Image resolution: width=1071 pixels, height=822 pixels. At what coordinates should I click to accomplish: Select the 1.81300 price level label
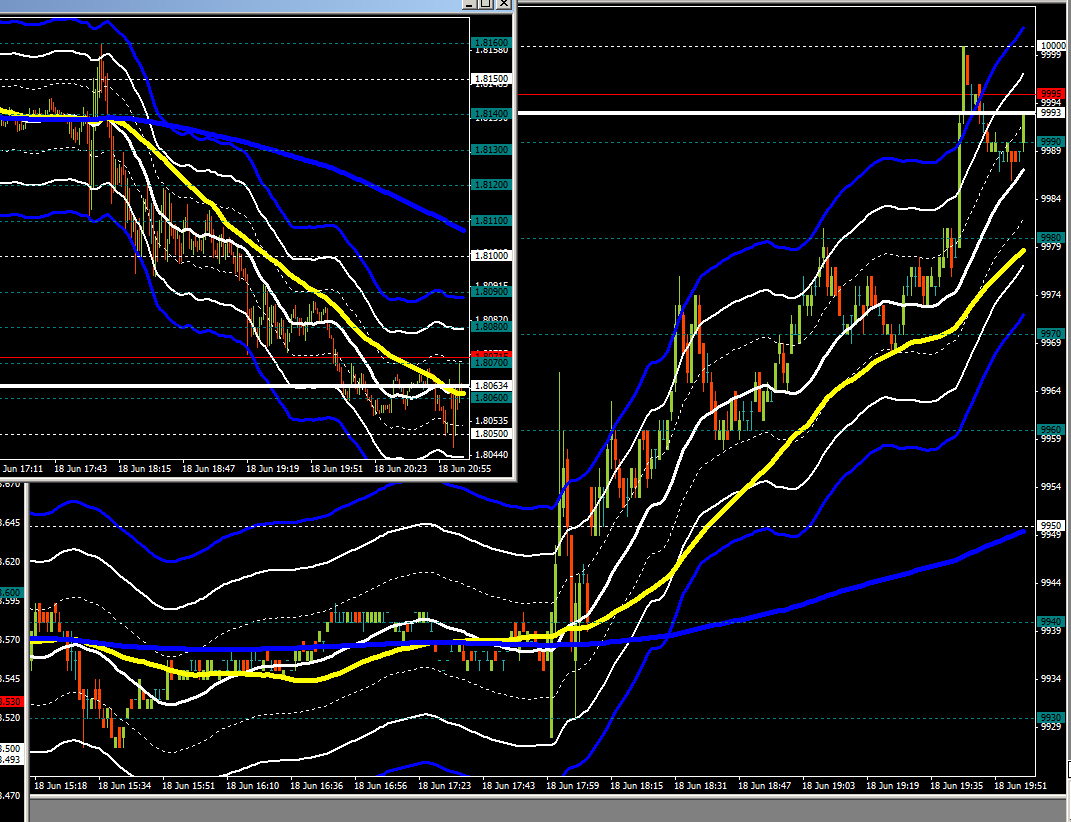tap(492, 149)
